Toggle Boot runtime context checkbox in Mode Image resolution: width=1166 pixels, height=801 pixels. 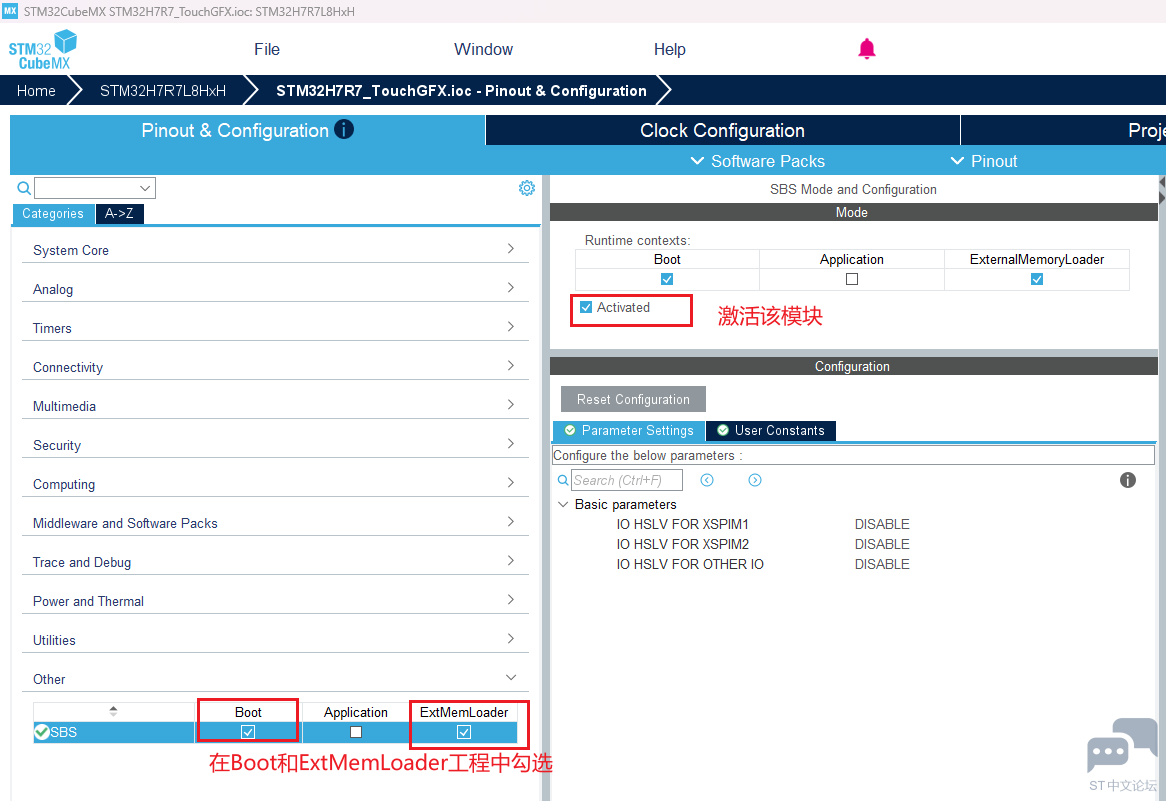click(667, 280)
